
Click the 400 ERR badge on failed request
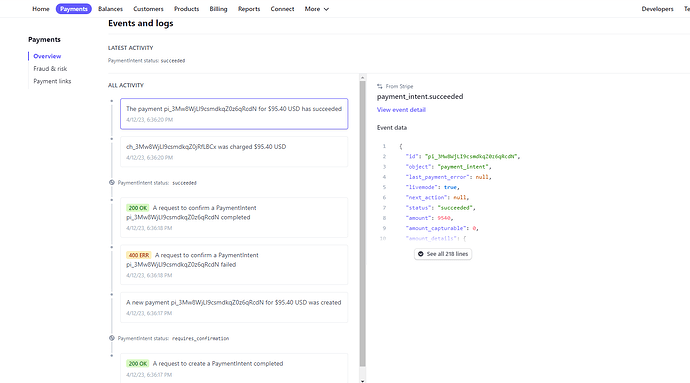pyautogui.click(x=139, y=255)
